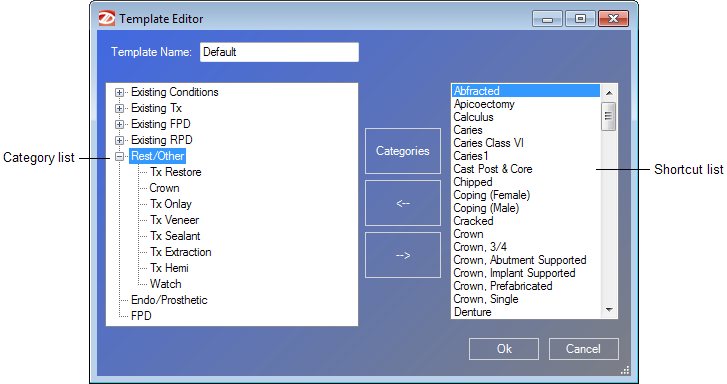Select Existing Conditions in category list
Screen dimensions: 727x384
pyautogui.click(x=174, y=92)
